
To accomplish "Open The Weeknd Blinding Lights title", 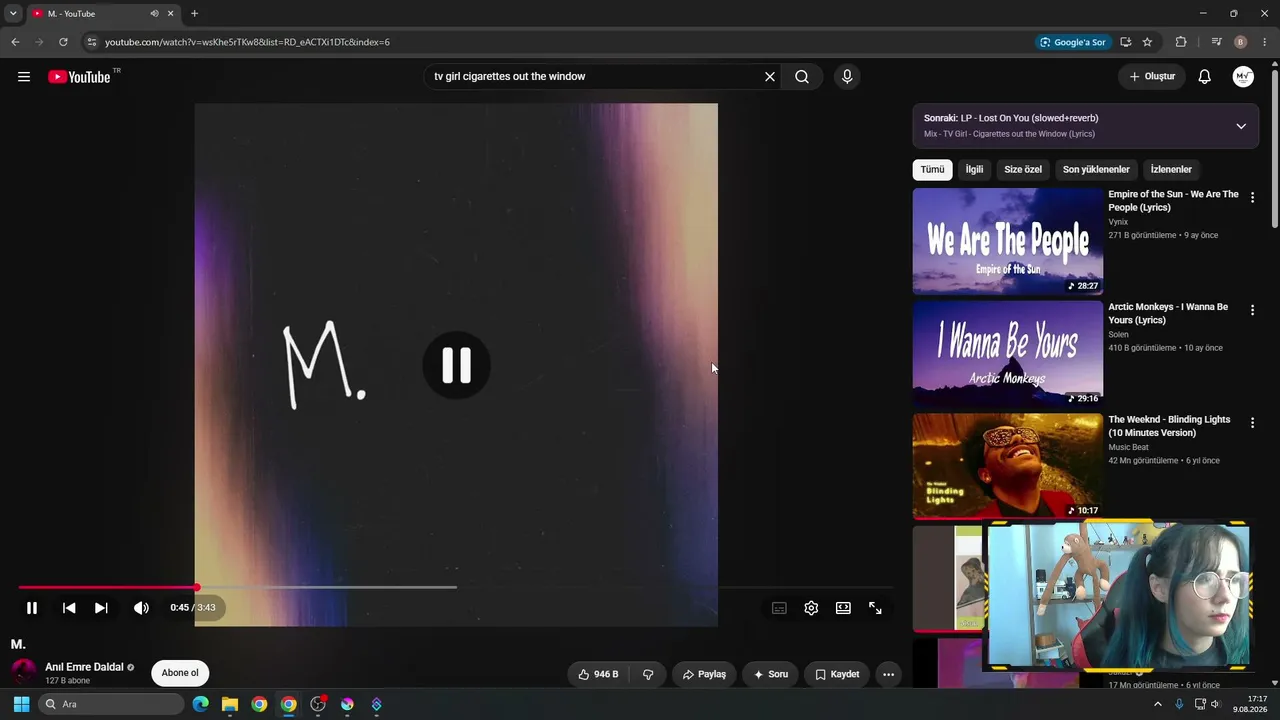I will coord(1169,426).
